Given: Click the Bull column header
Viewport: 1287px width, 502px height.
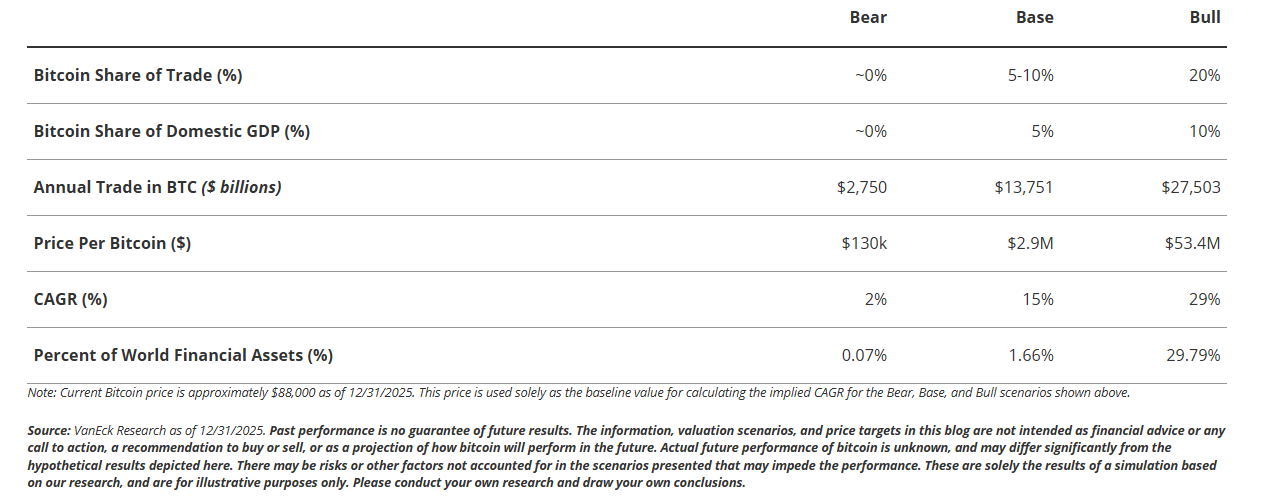Looking at the screenshot, I should (1205, 17).
